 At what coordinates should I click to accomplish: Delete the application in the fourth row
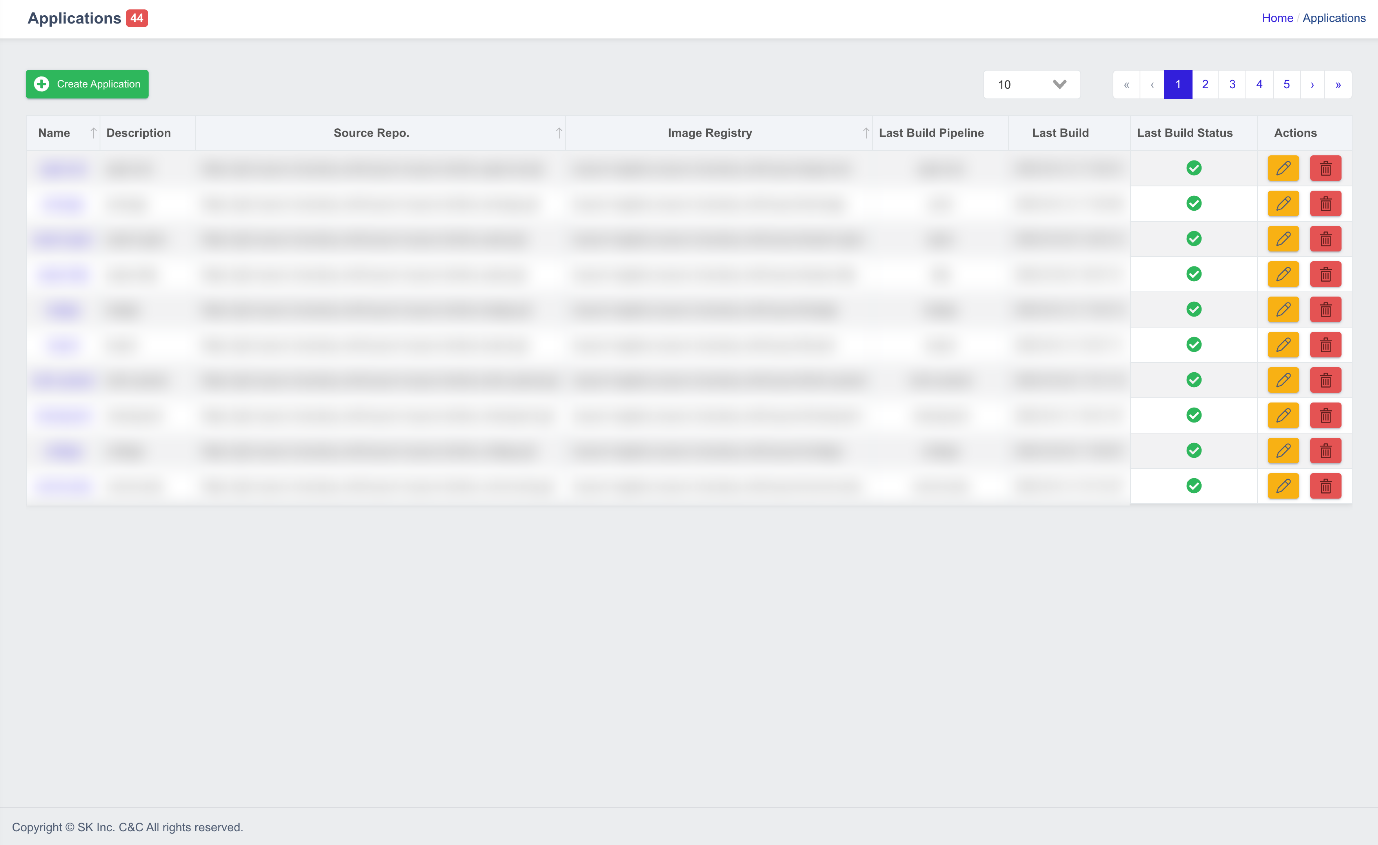click(x=1326, y=274)
